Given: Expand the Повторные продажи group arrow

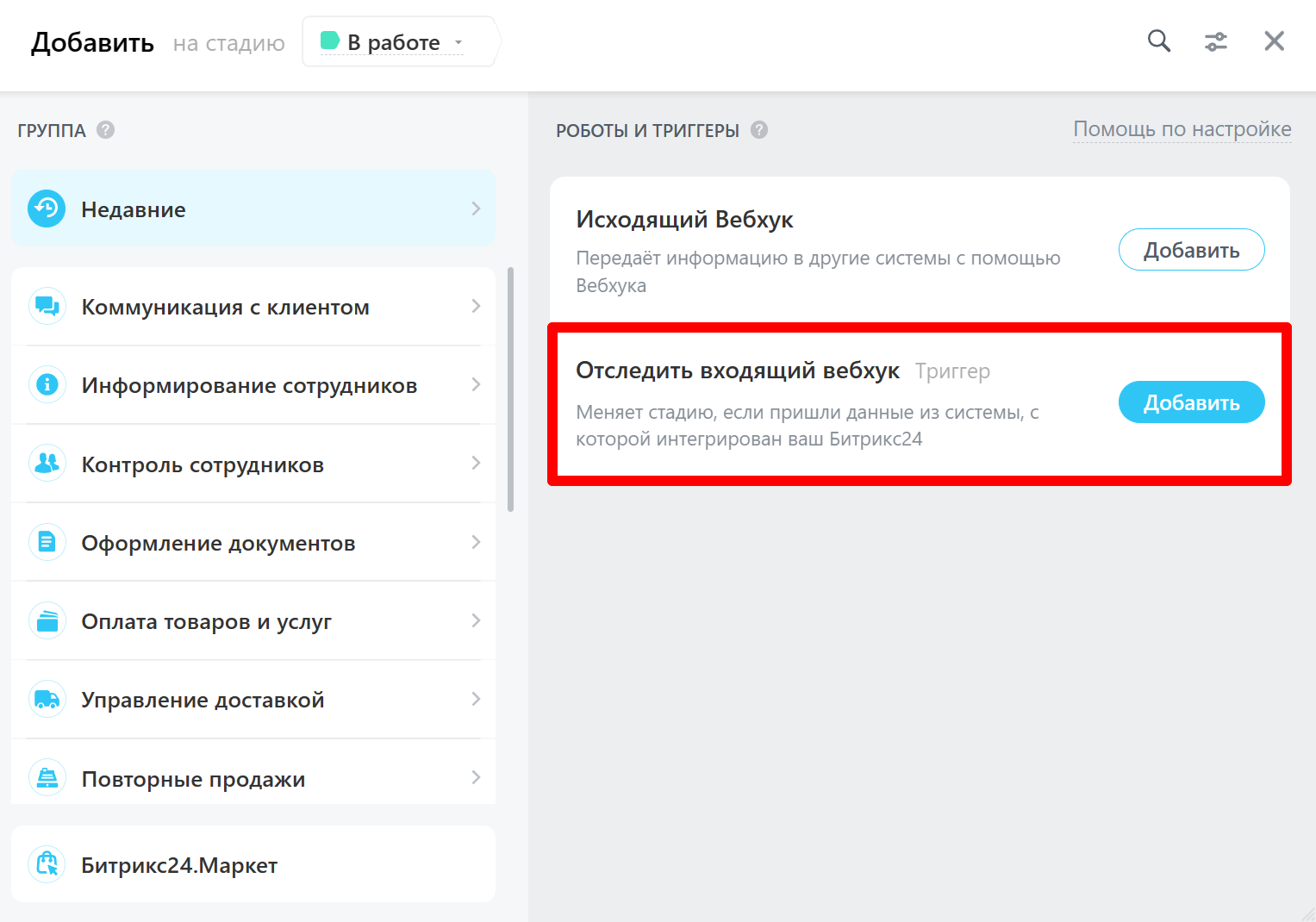Looking at the screenshot, I should [476, 777].
